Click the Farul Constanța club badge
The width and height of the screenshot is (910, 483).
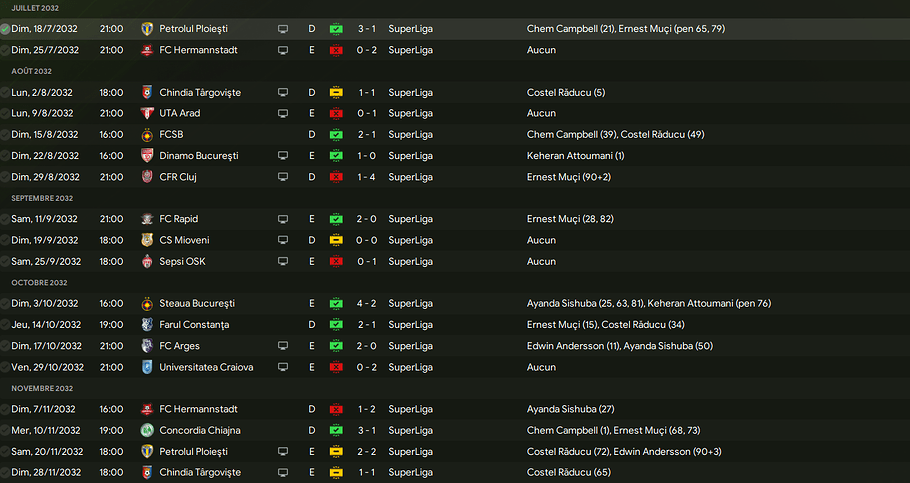point(148,325)
